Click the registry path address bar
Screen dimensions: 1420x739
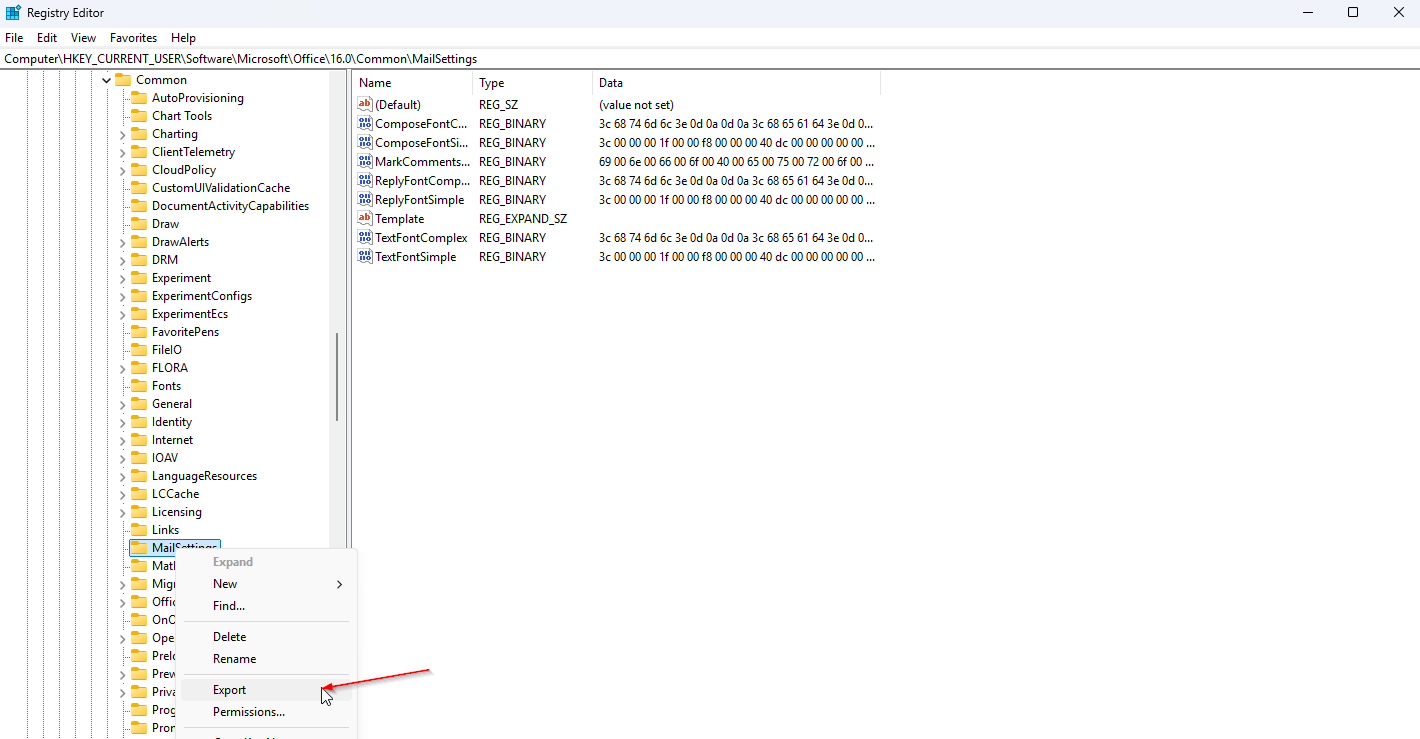[700, 59]
